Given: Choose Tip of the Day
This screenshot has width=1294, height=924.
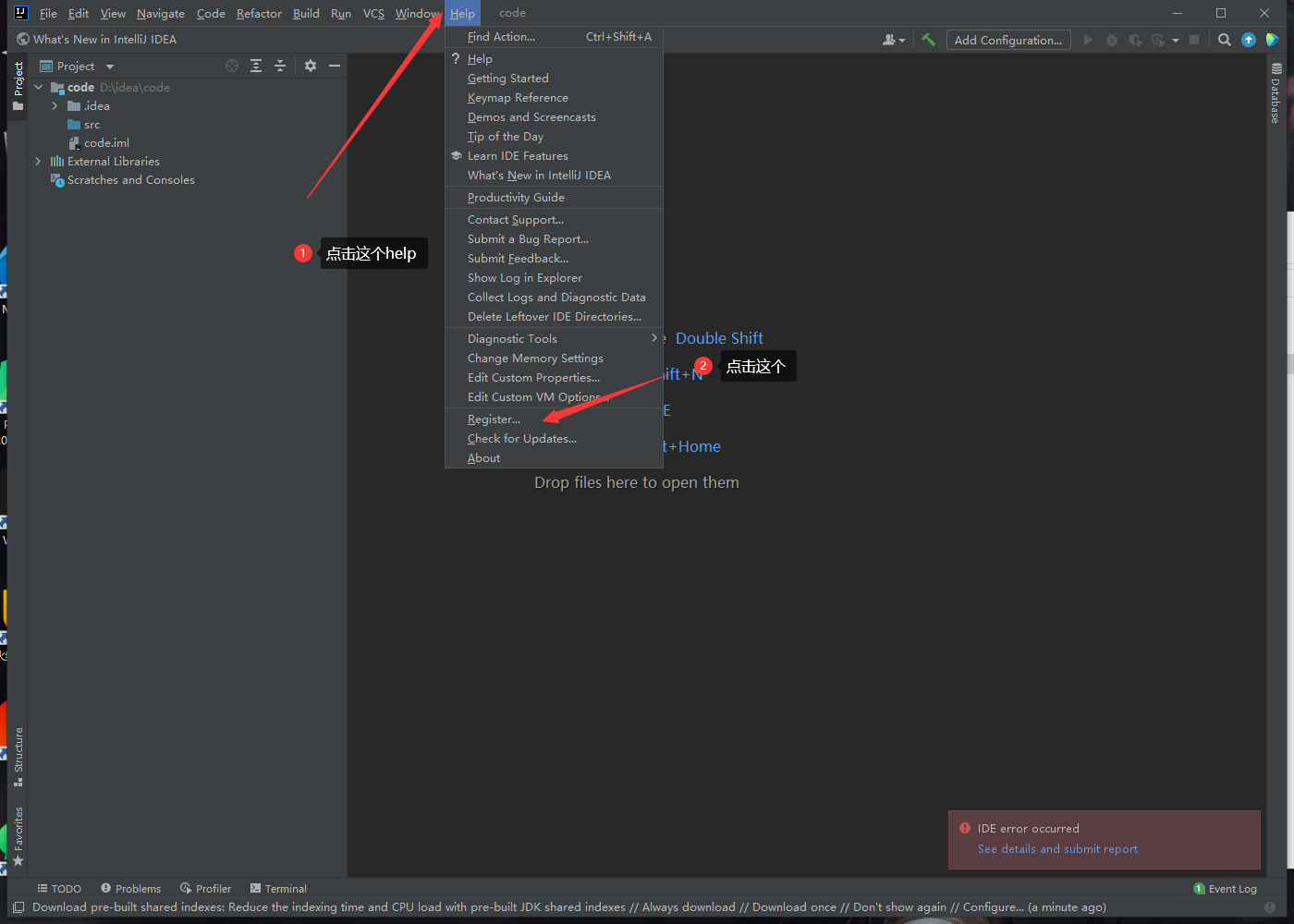Looking at the screenshot, I should coord(554,137).
